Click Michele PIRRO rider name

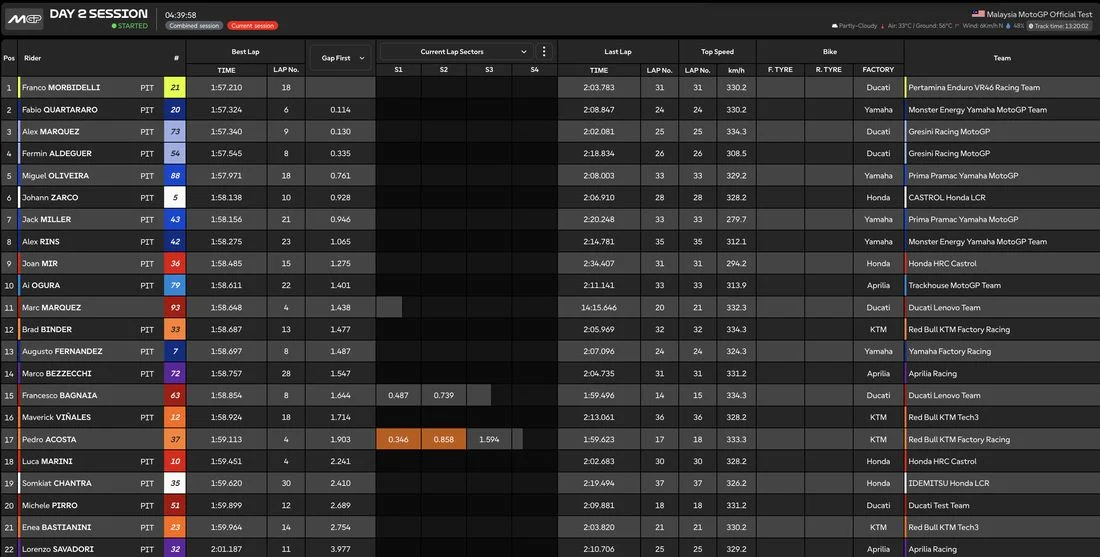click(50, 505)
